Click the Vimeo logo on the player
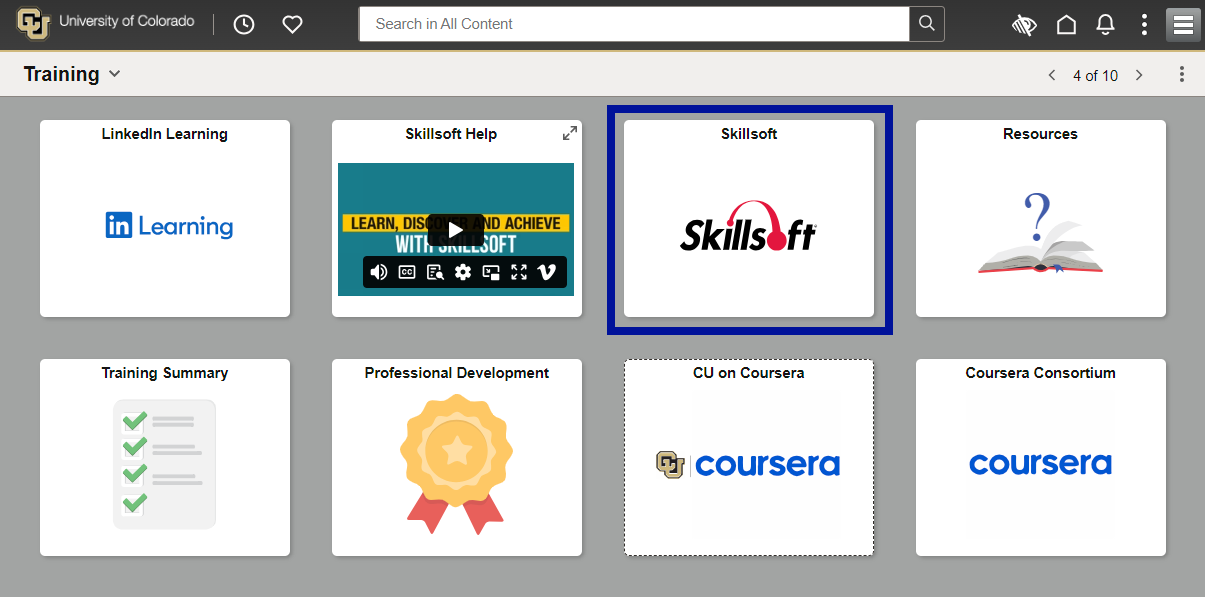Screen dimensions: 1205x597 coord(546,272)
